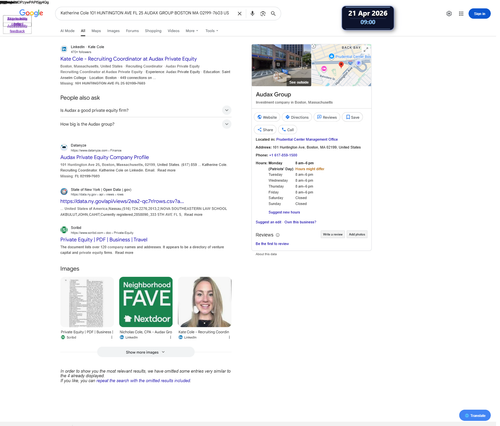Click the Call button
500x426 pixels.
tap(288, 130)
